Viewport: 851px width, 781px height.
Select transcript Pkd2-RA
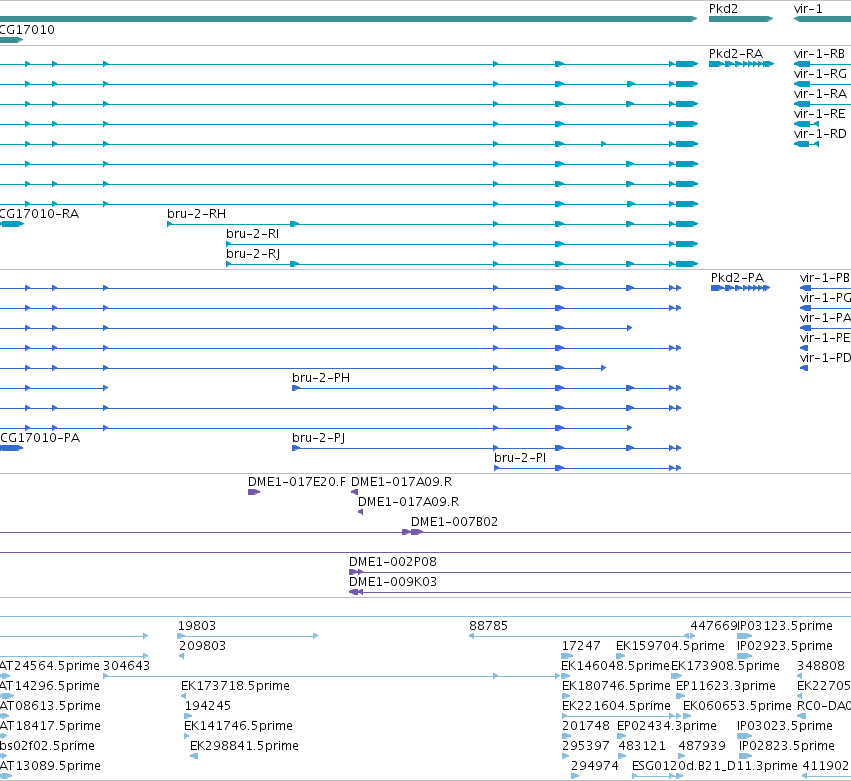[x=736, y=54]
